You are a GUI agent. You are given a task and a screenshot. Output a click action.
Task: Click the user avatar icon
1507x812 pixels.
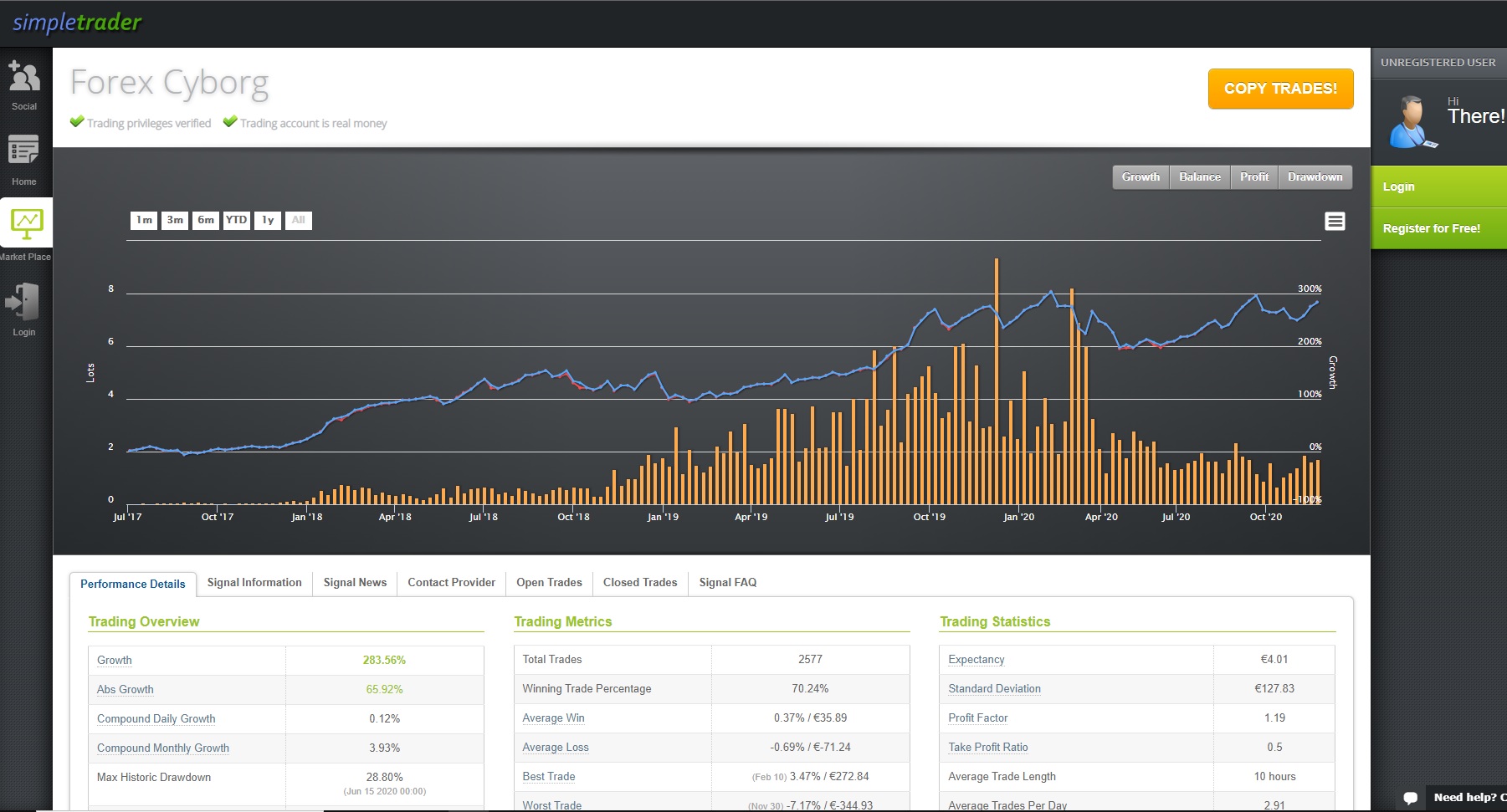(x=1412, y=122)
